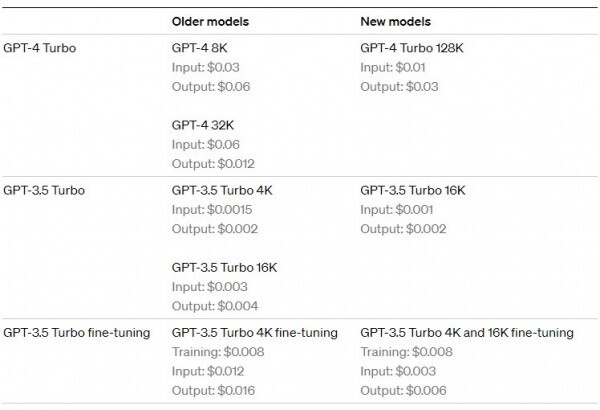This screenshot has height=410, width=600.
Task: Click new GPT-3.5 Turbo 16K Input: $0.001
Action: point(397,210)
